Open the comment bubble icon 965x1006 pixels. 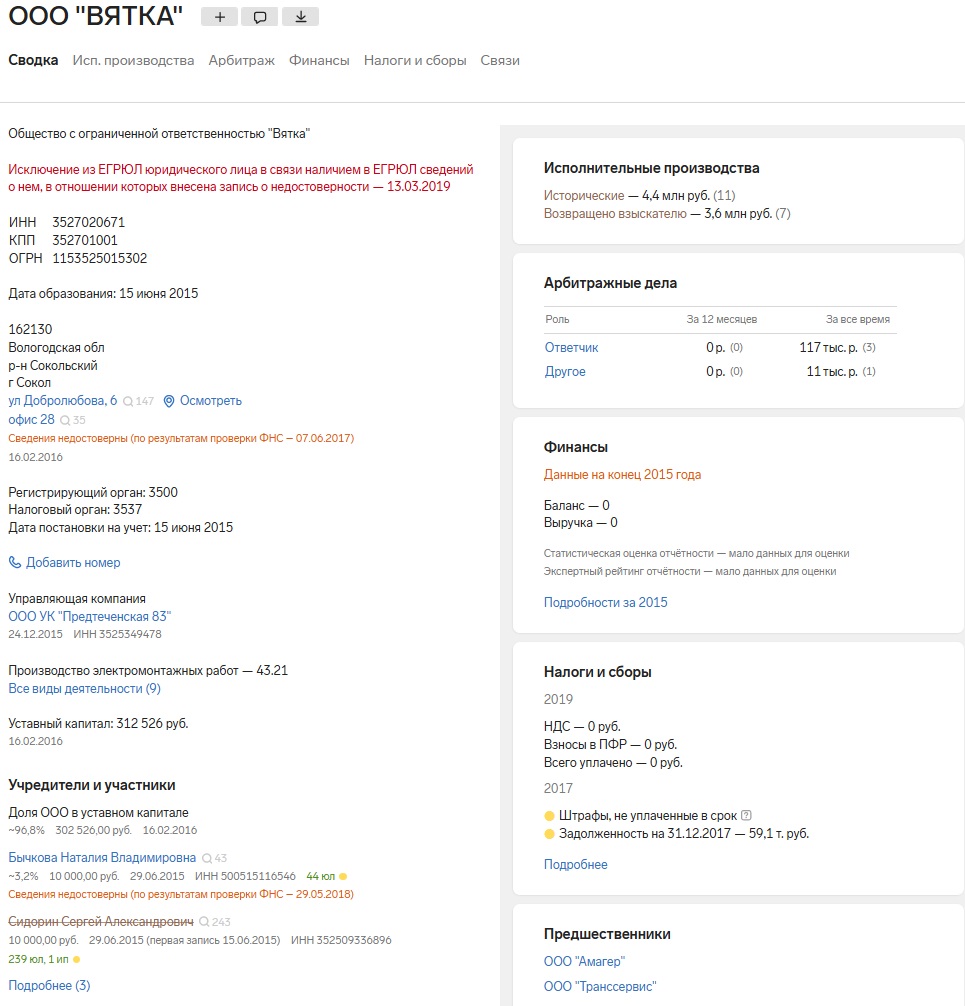tap(260, 17)
